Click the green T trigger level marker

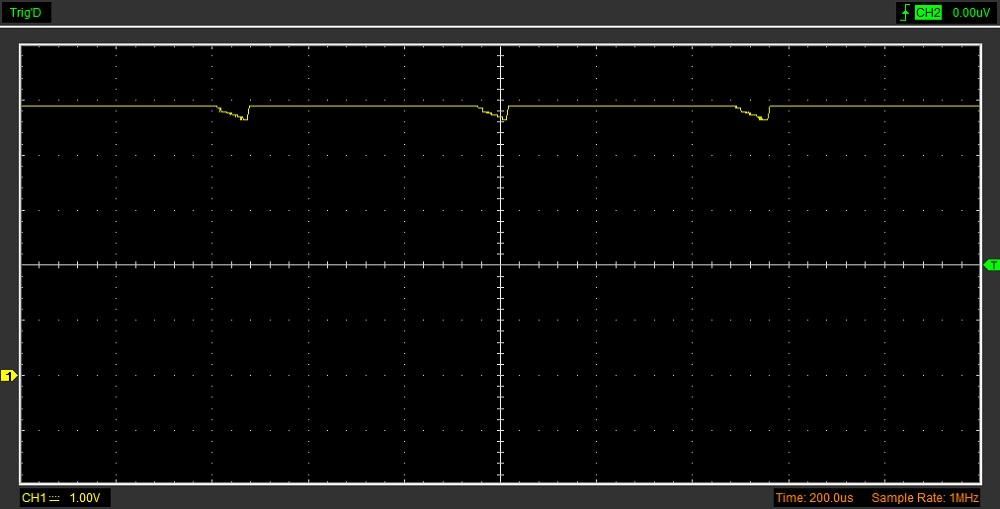pyautogui.click(x=992, y=264)
